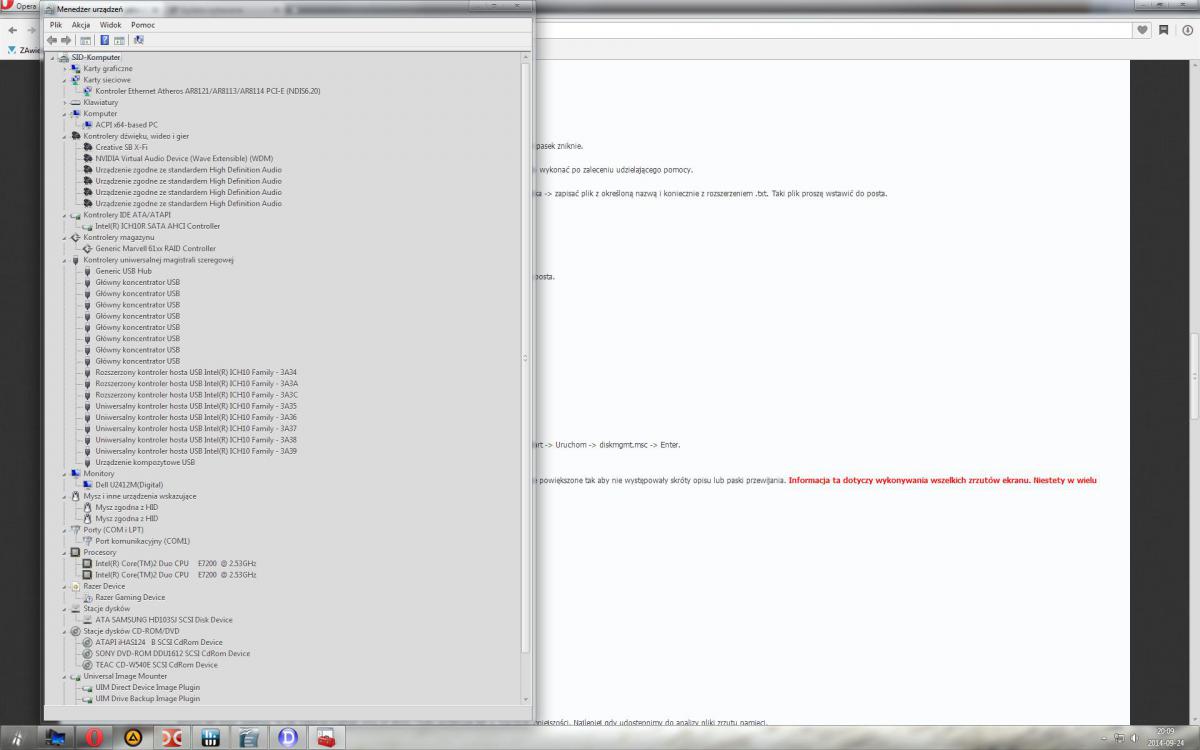
Task: Click the NVIDIA Virtual Audio Device icon
Action: coord(88,158)
